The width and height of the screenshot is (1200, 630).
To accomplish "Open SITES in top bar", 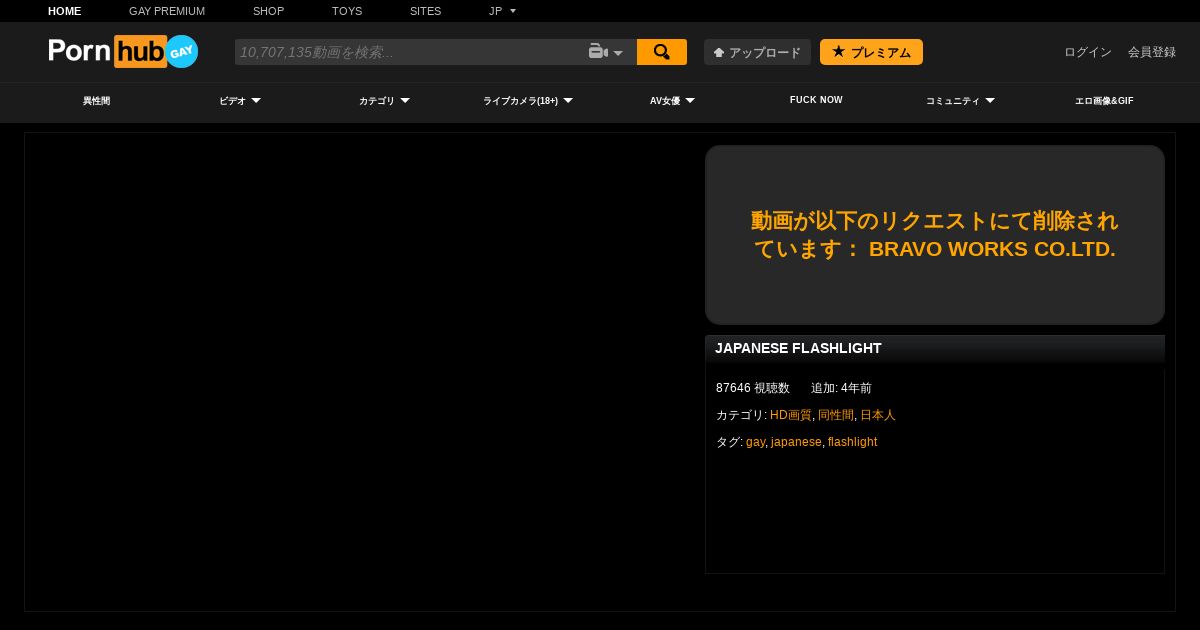I will pos(425,11).
